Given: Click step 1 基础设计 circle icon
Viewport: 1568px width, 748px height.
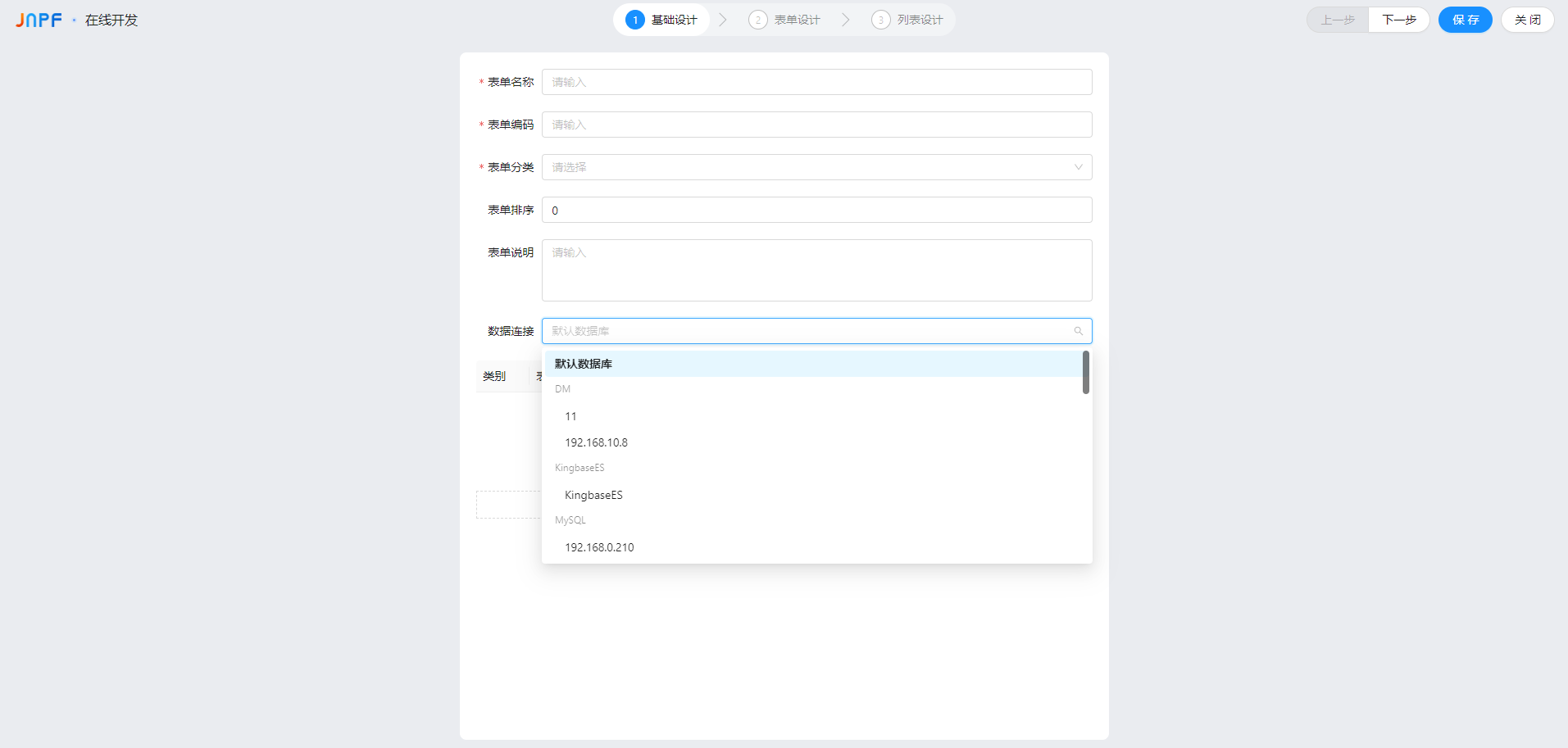Looking at the screenshot, I should click(634, 20).
